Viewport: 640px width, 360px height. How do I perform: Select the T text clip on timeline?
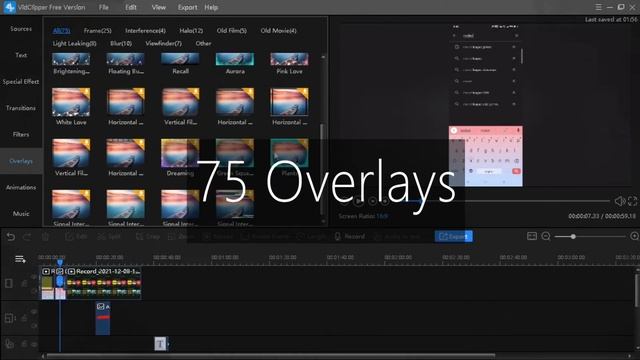(x=160, y=344)
